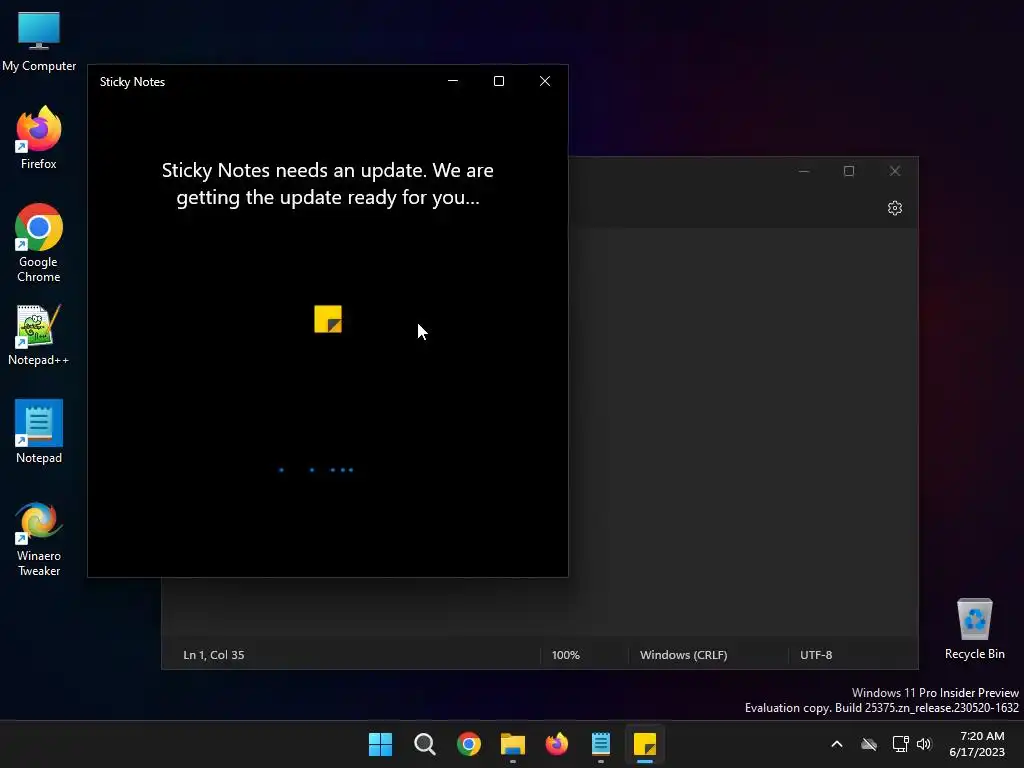Open Notepad++ desktop shortcut
1024x768 pixels.
click(x=39, y=334)
